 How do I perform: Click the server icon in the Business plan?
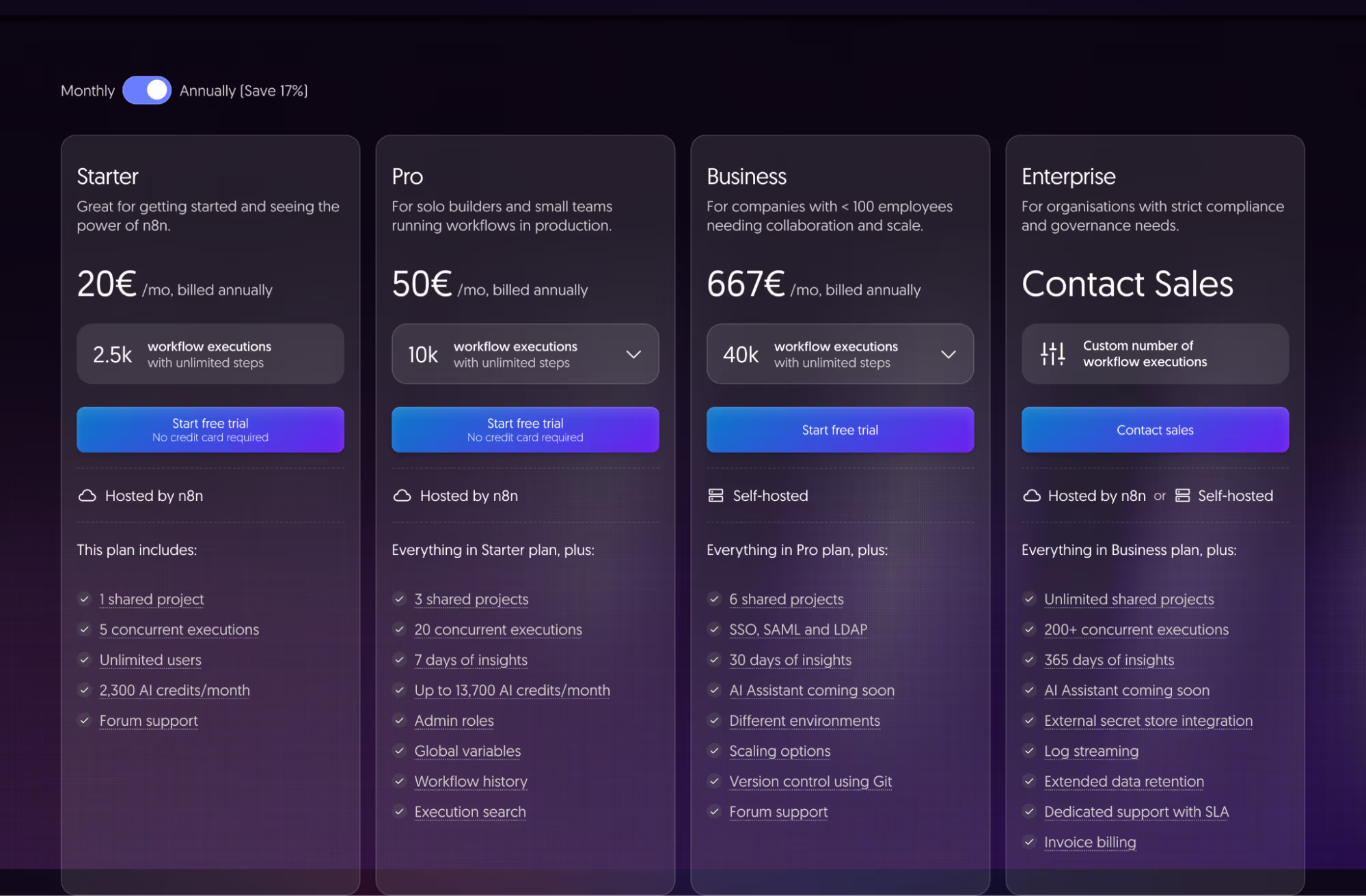[x=715, y=495]
